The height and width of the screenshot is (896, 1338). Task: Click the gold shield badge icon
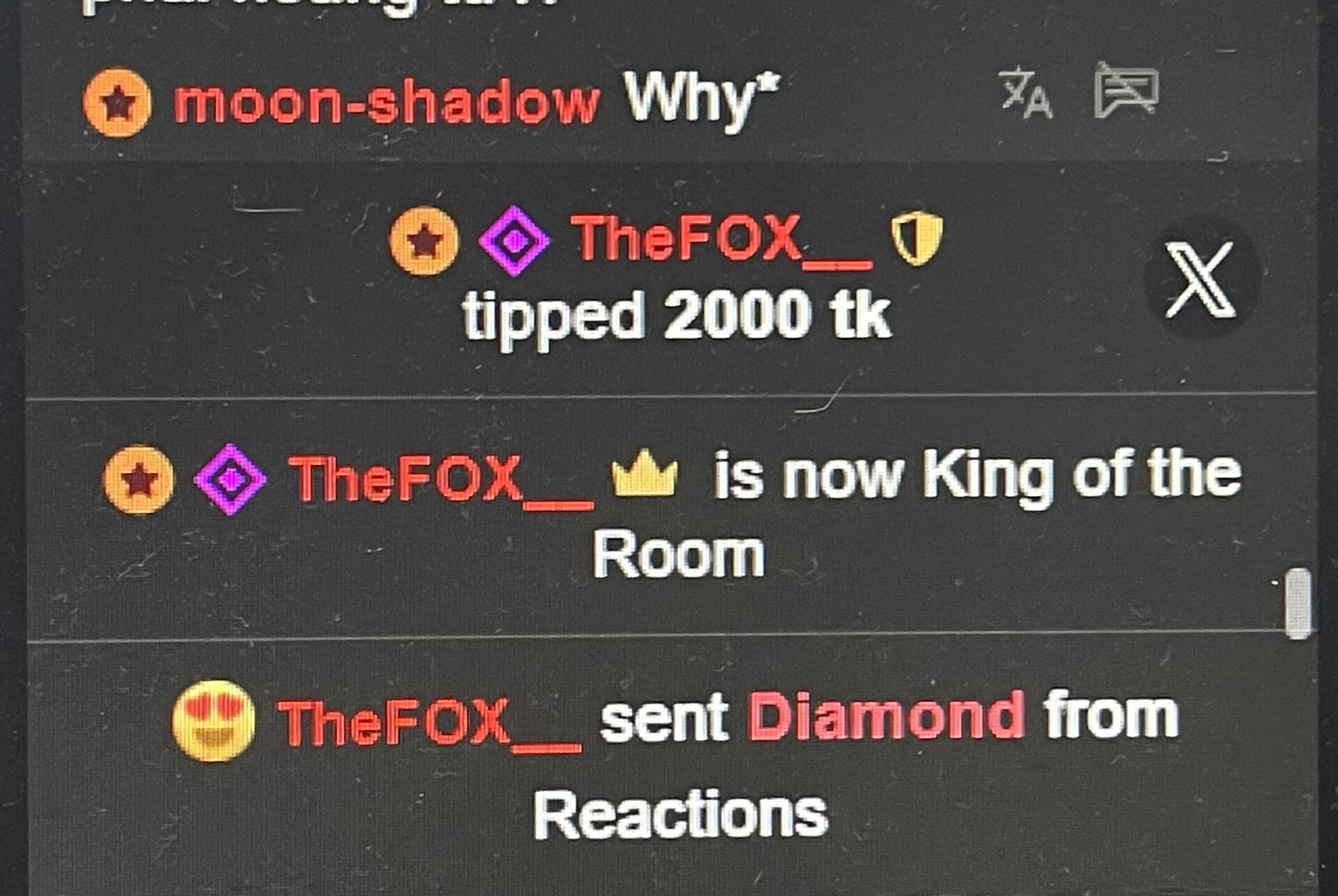coord(917,238)
